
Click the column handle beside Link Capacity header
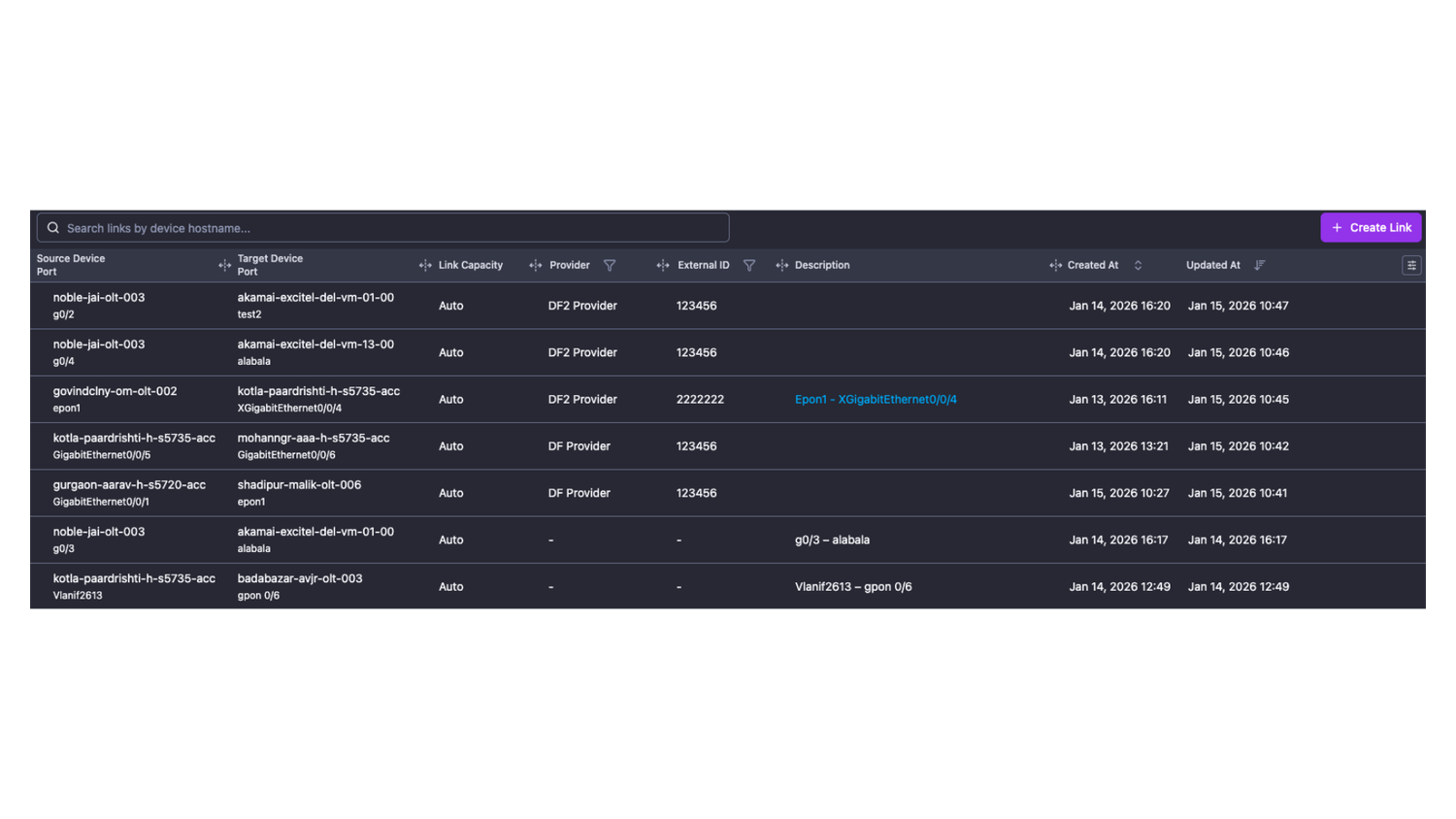425,265
